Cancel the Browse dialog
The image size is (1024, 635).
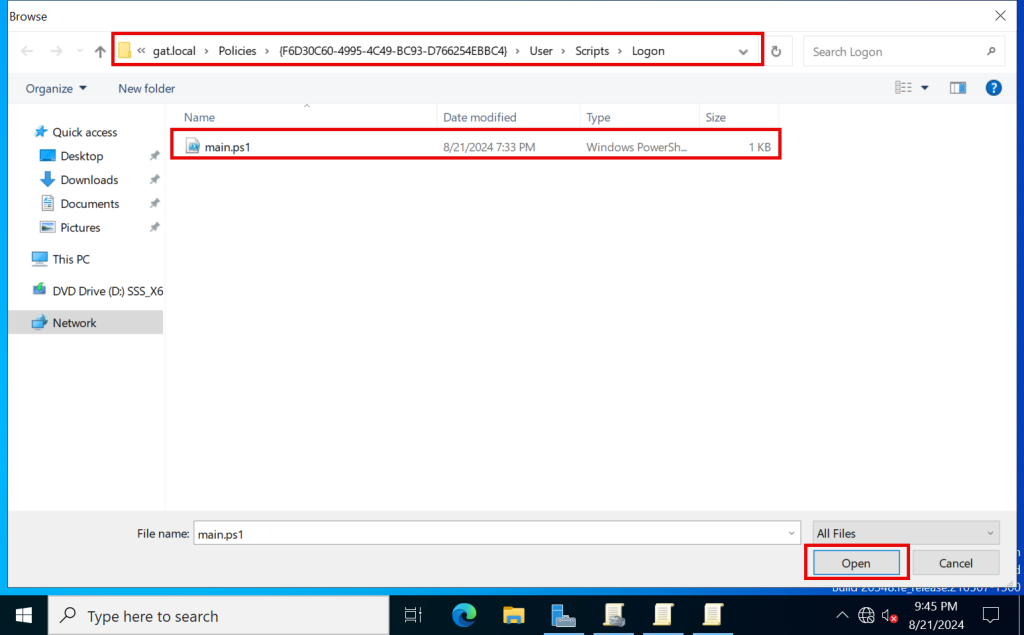tap(955, 562)
